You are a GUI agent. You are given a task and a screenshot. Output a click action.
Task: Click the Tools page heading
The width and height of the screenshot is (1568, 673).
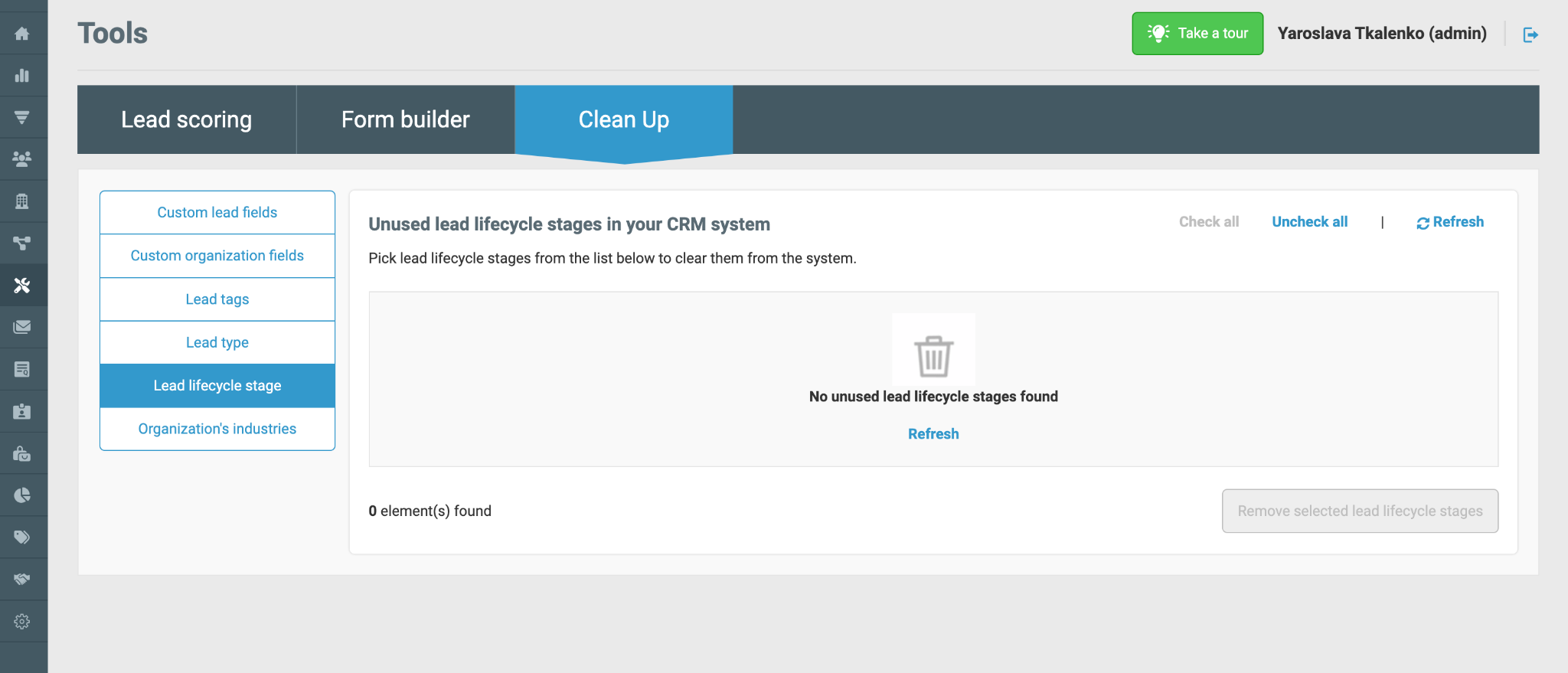pos(113,34)
